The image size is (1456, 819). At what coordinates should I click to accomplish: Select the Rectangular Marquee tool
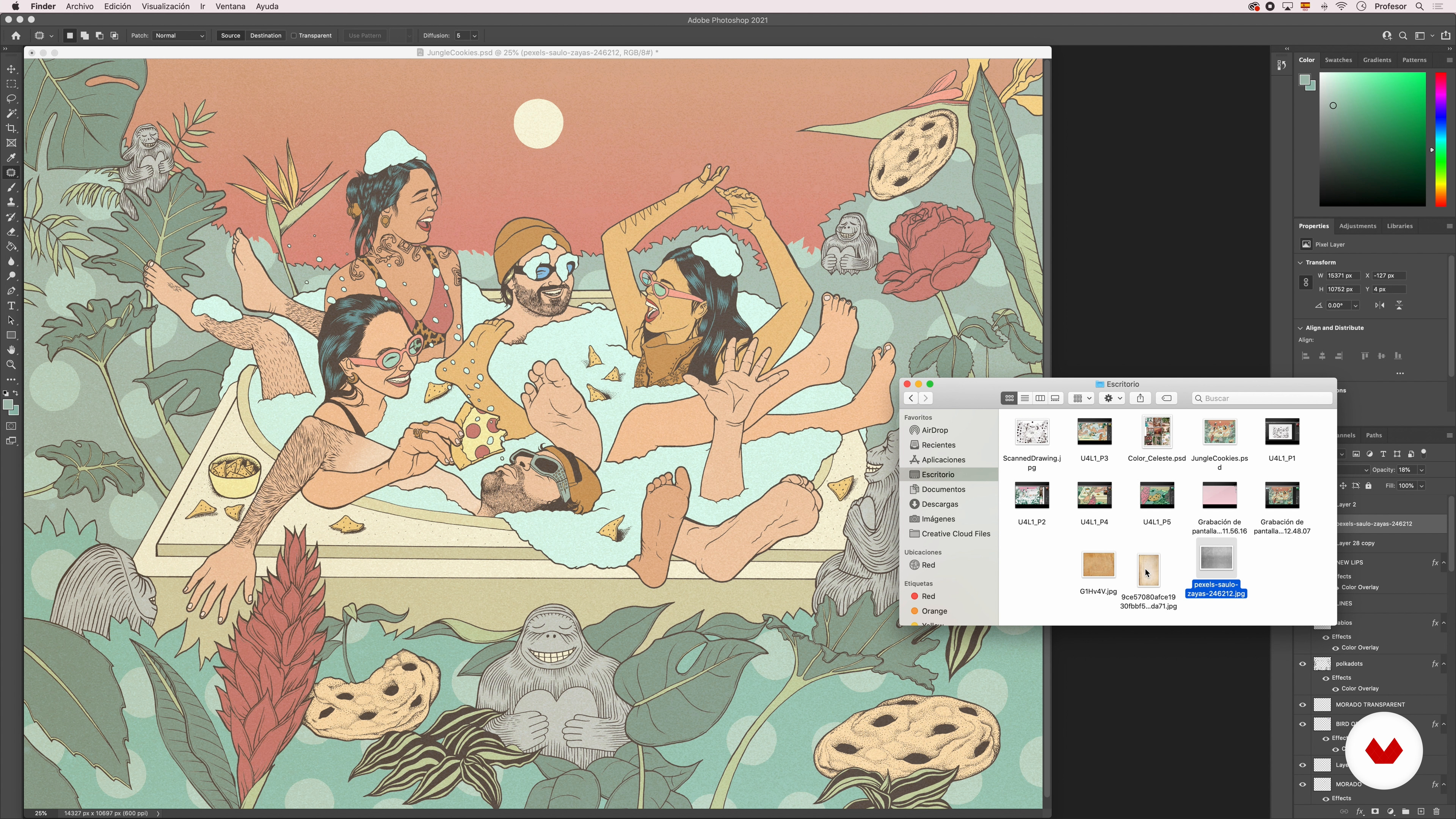point(11,84)
